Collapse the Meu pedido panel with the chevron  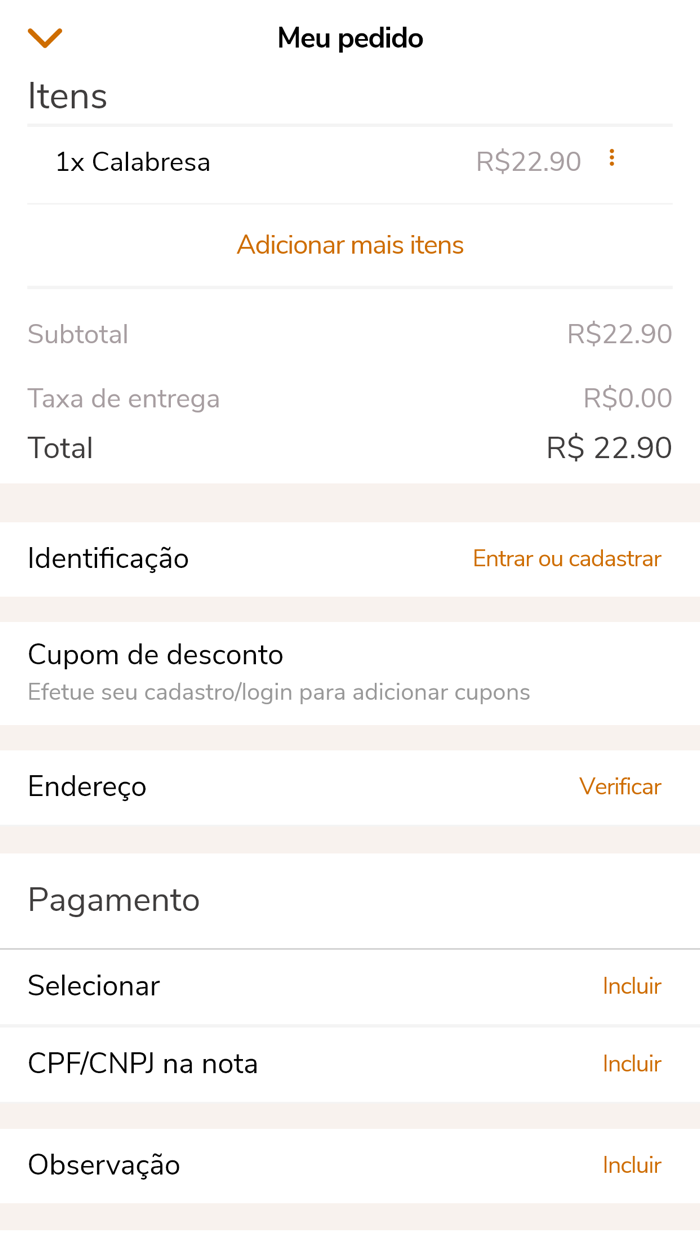(44, 36)
